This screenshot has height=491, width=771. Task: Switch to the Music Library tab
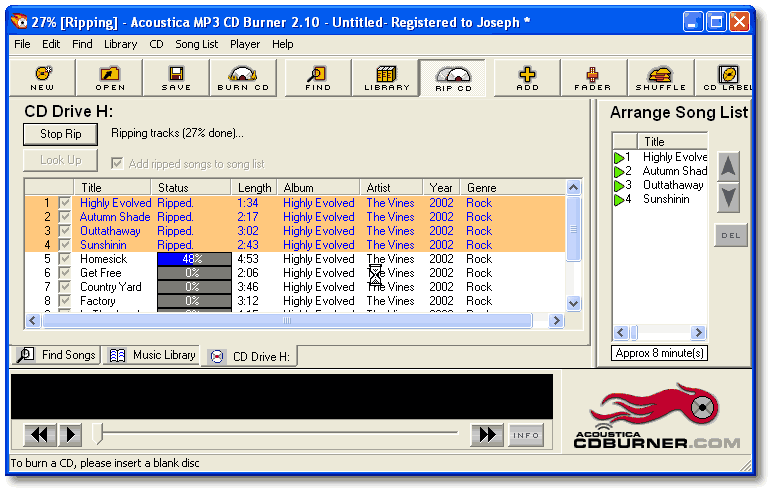pos(152,355)
